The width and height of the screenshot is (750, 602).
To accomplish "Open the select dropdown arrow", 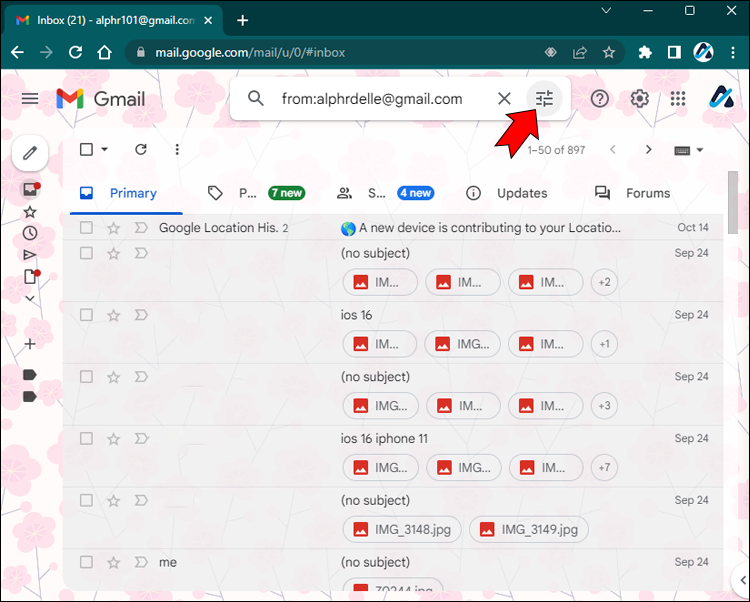I will (x=104, y=149).
